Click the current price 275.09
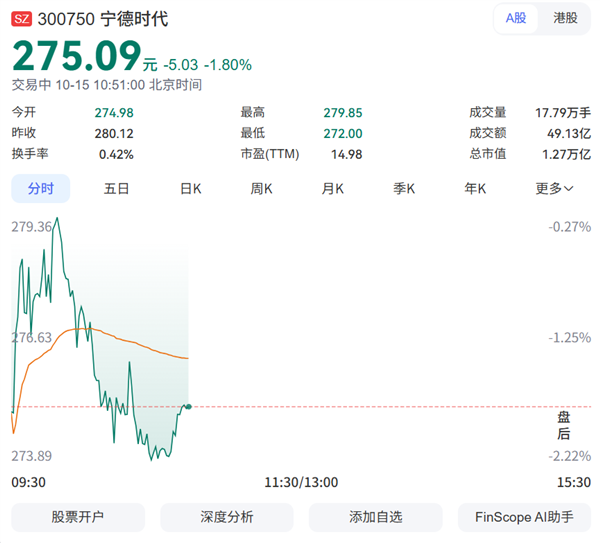 click(77, 56)
